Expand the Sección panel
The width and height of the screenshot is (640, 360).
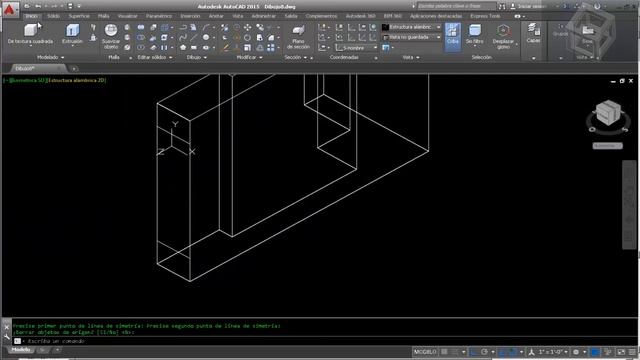click(x=296, y=58)
